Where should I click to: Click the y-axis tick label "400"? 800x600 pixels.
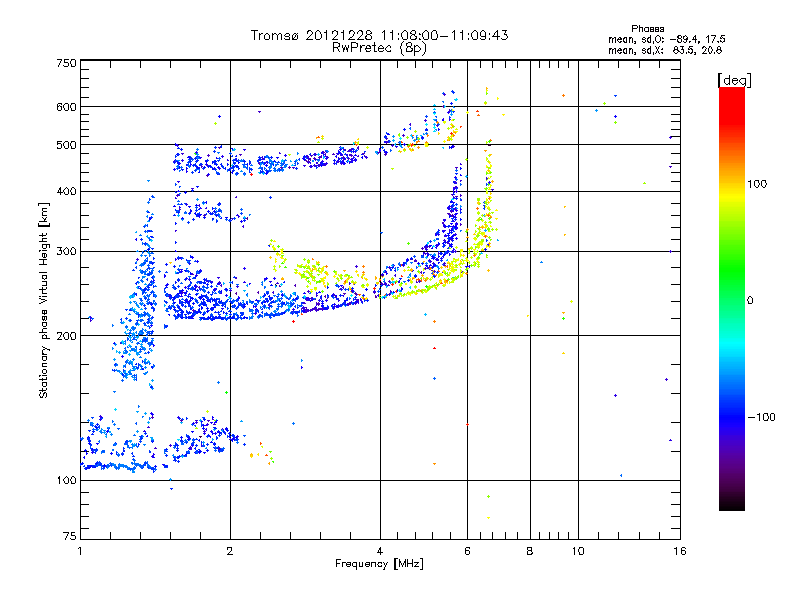pos(67,191)
